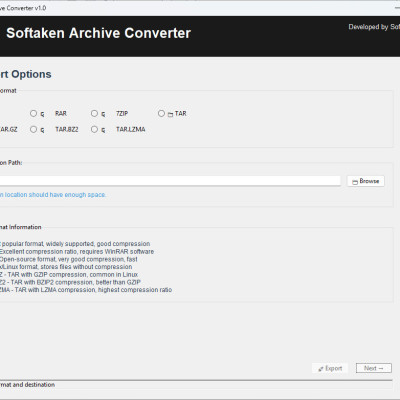Click the 7ZIP label text
Screen dimensions: 400x400
(x=122, y=114)
